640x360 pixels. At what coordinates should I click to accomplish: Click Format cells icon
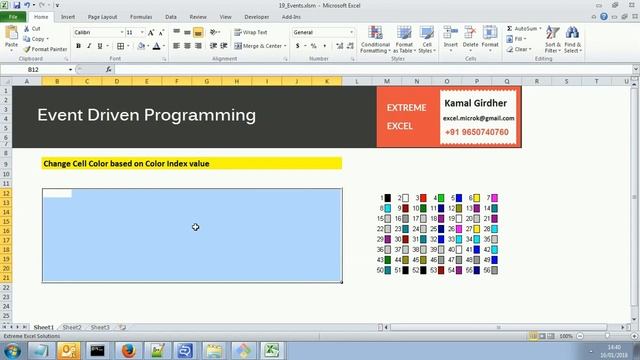(x=490, y=33)
